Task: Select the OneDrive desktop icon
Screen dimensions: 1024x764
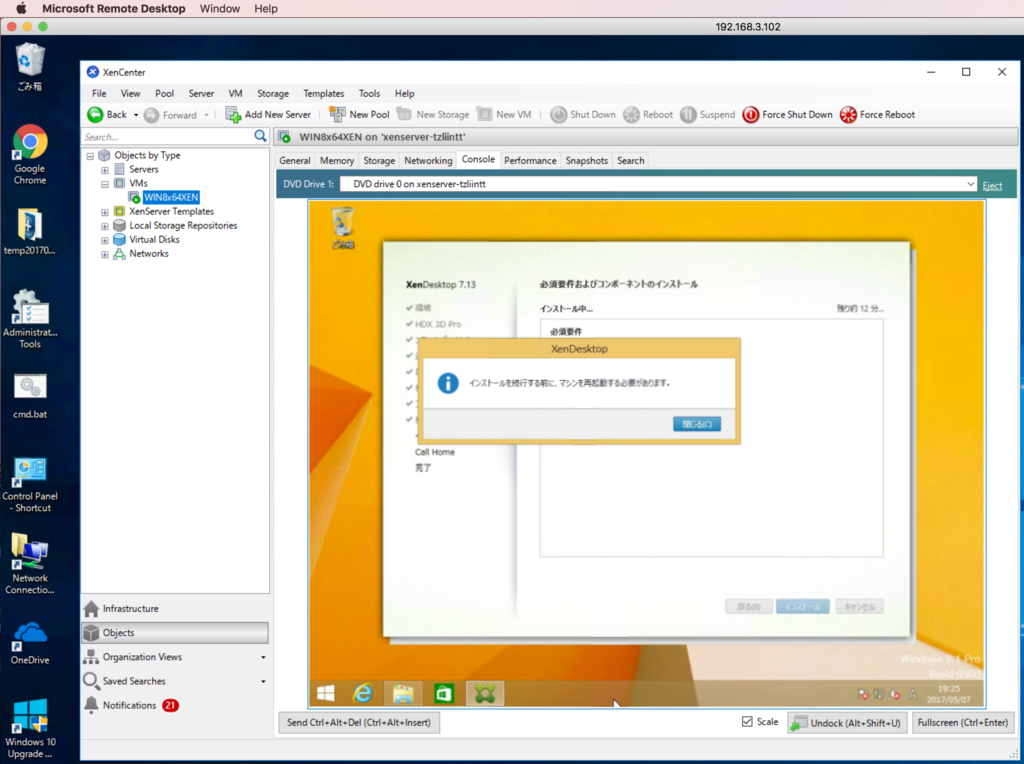Action: click(30, 643)
